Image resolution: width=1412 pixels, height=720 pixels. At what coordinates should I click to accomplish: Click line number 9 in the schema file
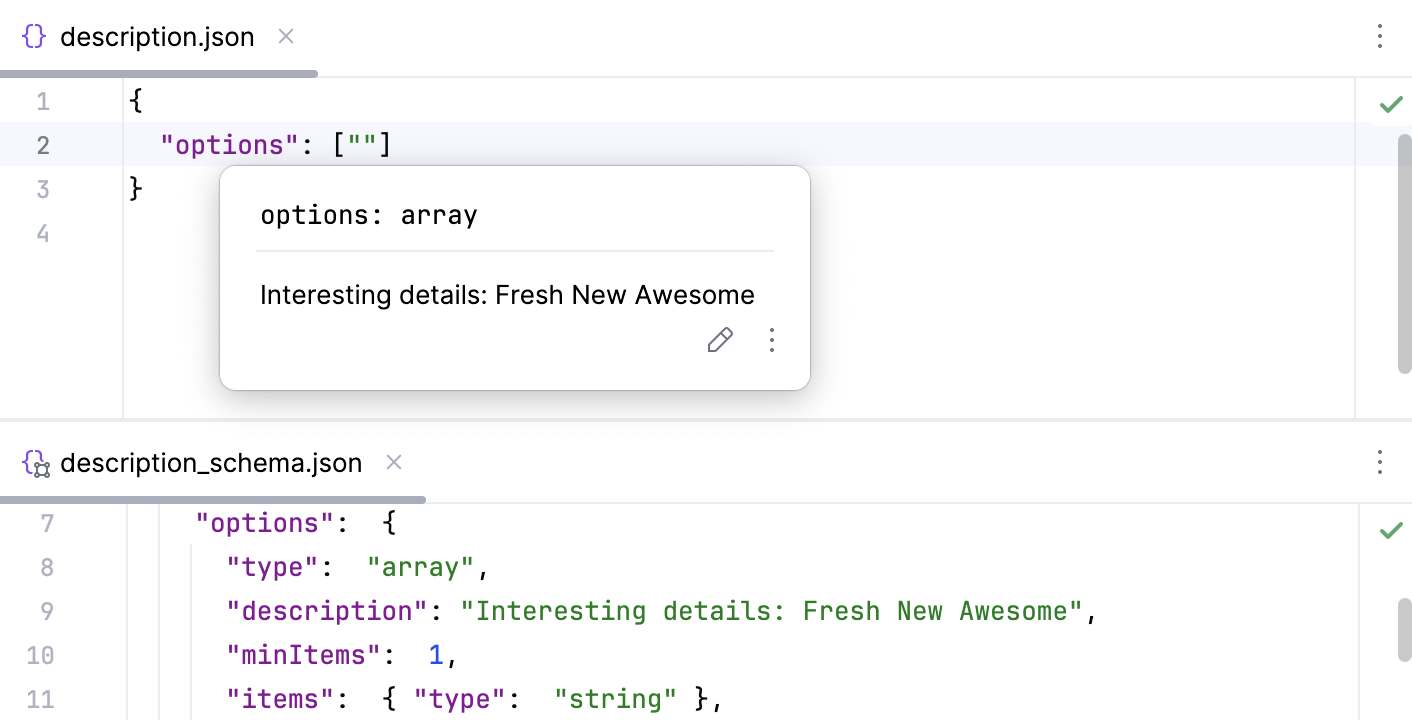(46, 610)
